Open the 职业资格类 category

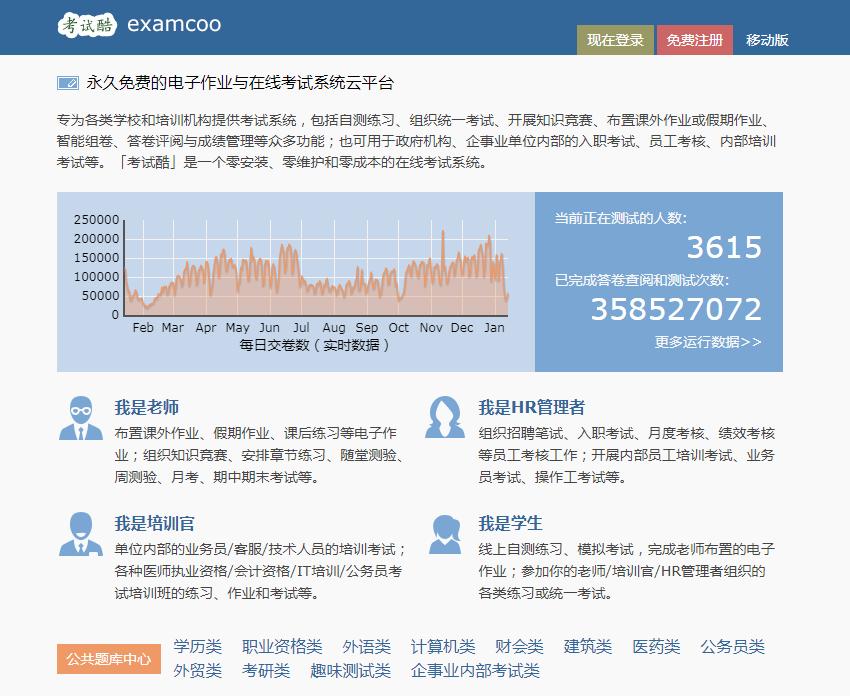tap(282, 646)
